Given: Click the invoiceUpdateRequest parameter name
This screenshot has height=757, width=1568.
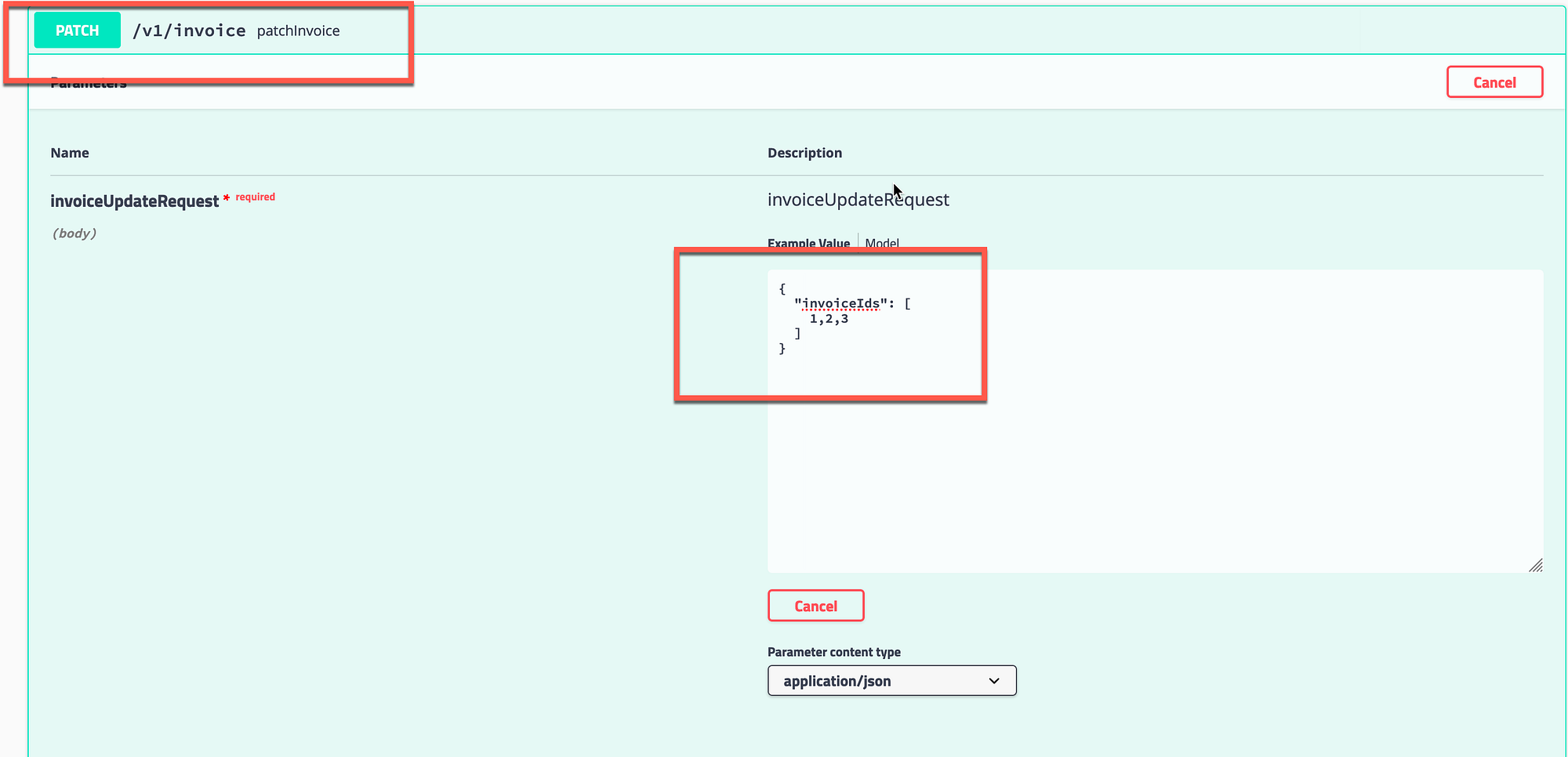Looking at the screenshot, I should tap(134, 201).
